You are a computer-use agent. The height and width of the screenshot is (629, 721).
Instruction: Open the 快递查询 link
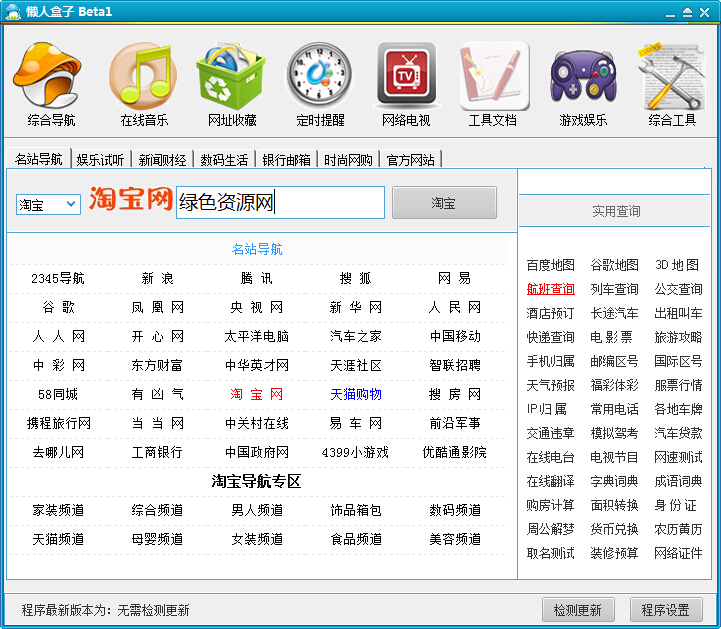click(550, 337)
